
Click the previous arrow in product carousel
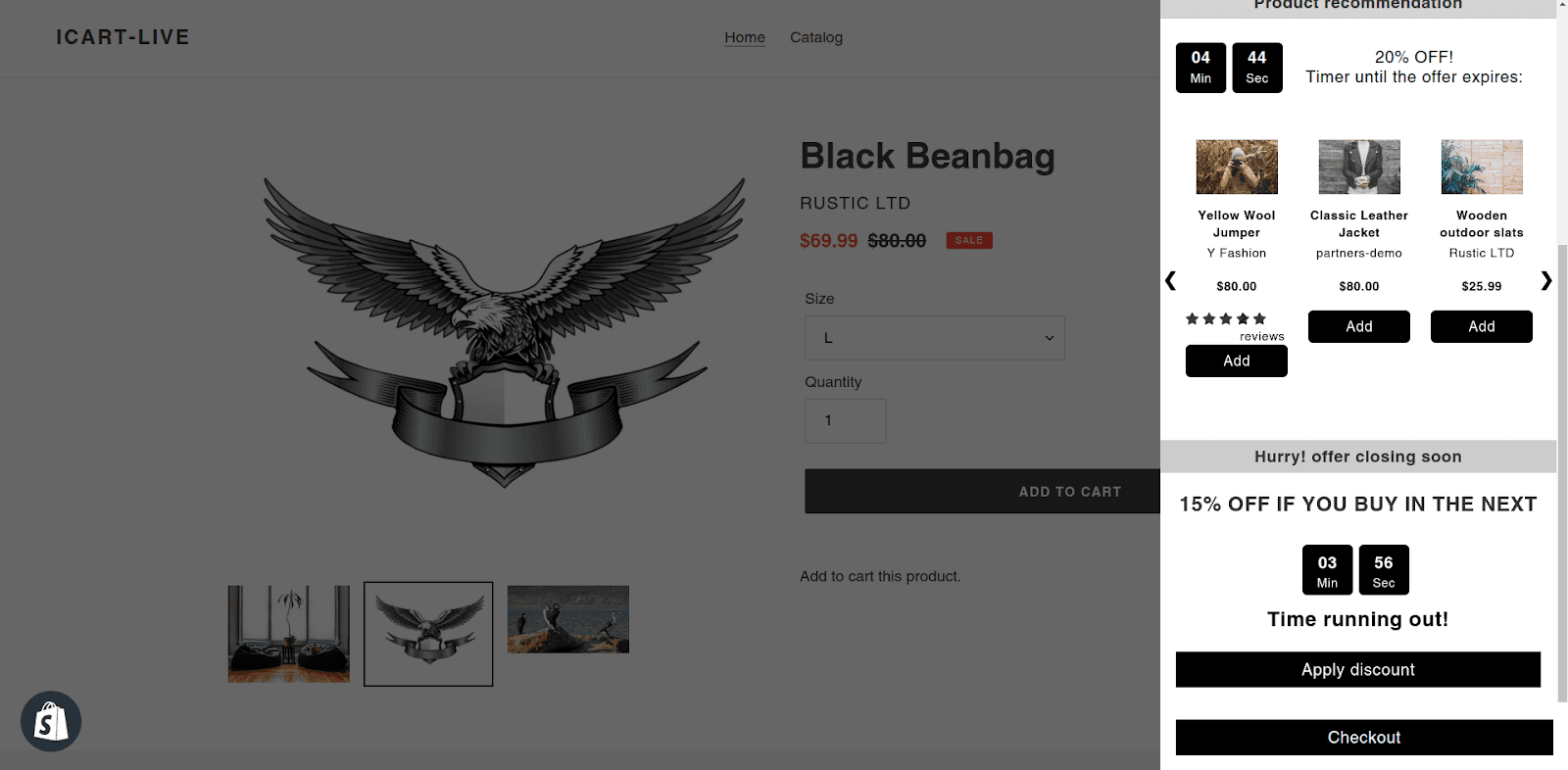tap(1170, 281)
